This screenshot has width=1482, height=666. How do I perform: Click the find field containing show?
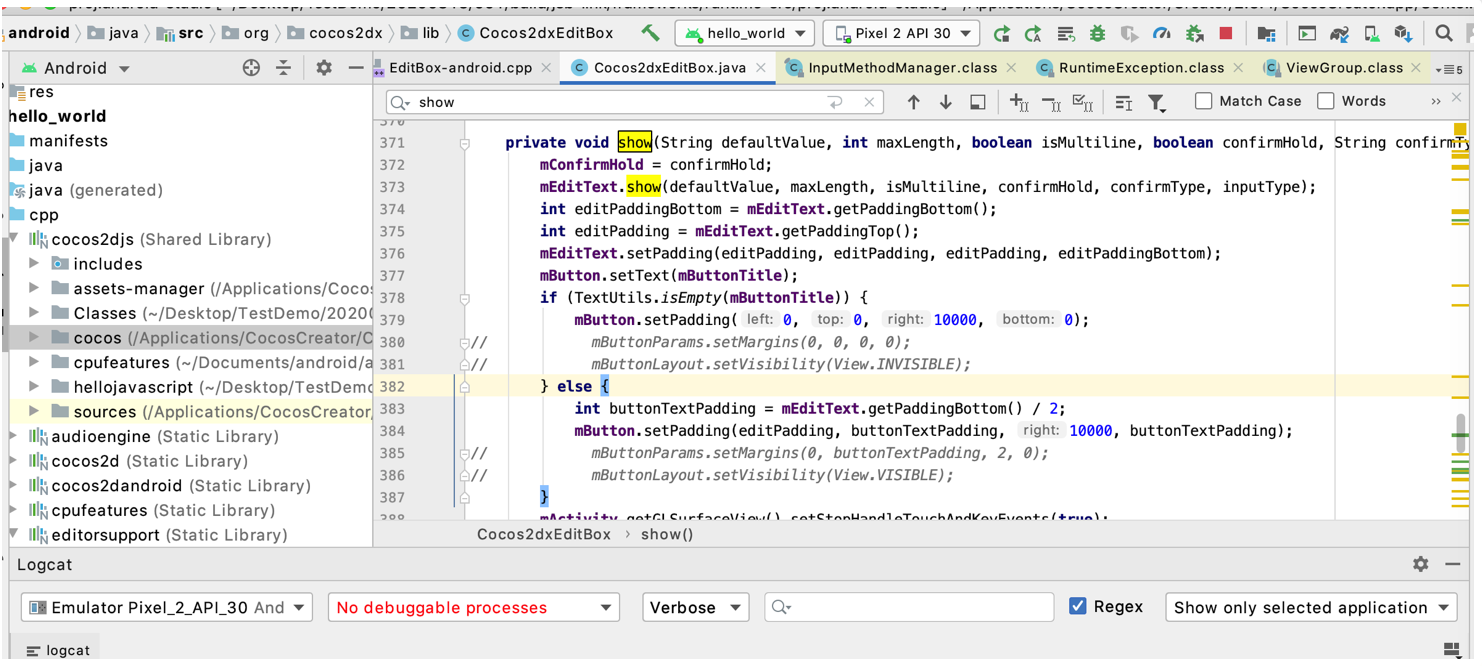click(634, 102)
